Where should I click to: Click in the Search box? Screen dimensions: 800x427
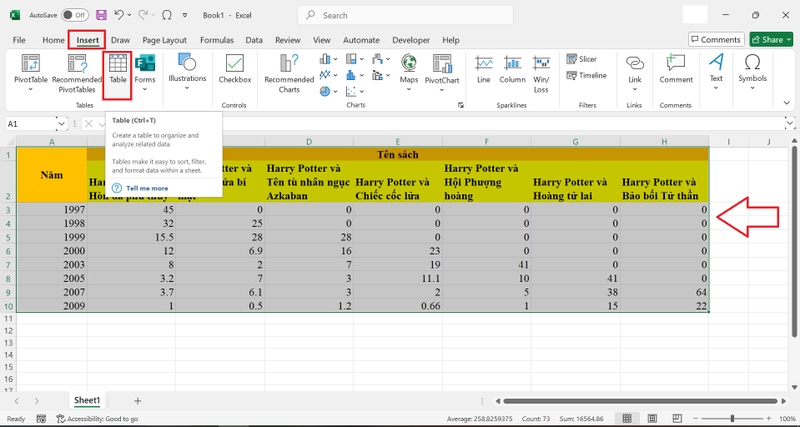click(x=405, y=15)
